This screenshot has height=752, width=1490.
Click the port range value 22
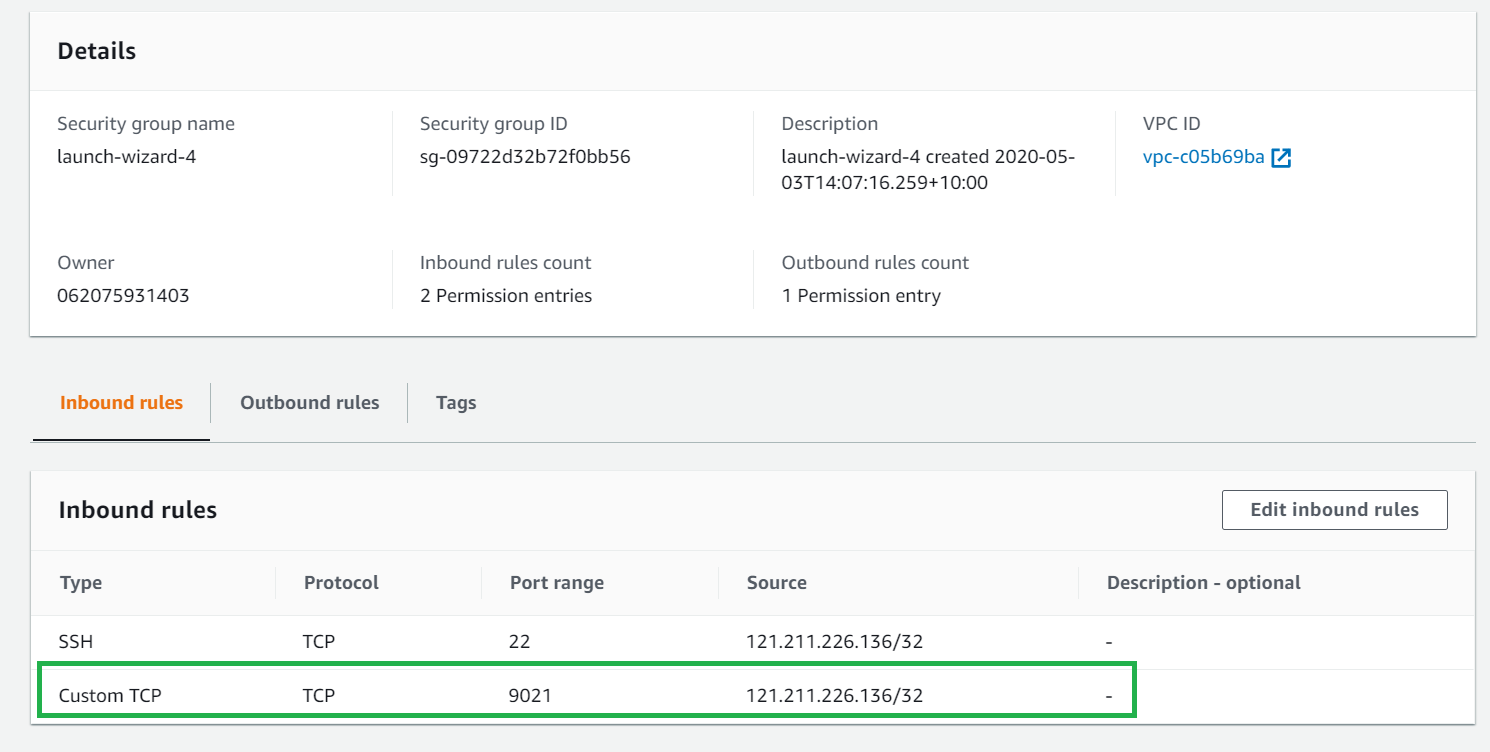point(520,642)
